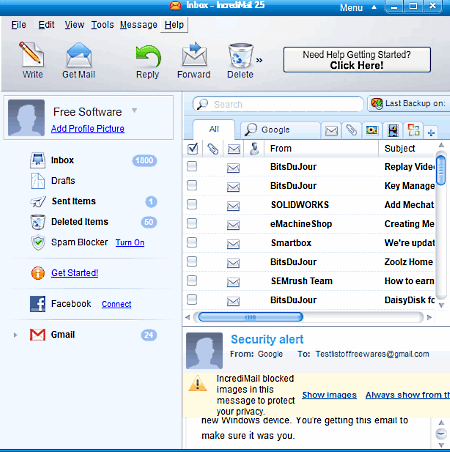Click in the Search mail field
The width and height of the screenshot is (450, 452).
278,104
